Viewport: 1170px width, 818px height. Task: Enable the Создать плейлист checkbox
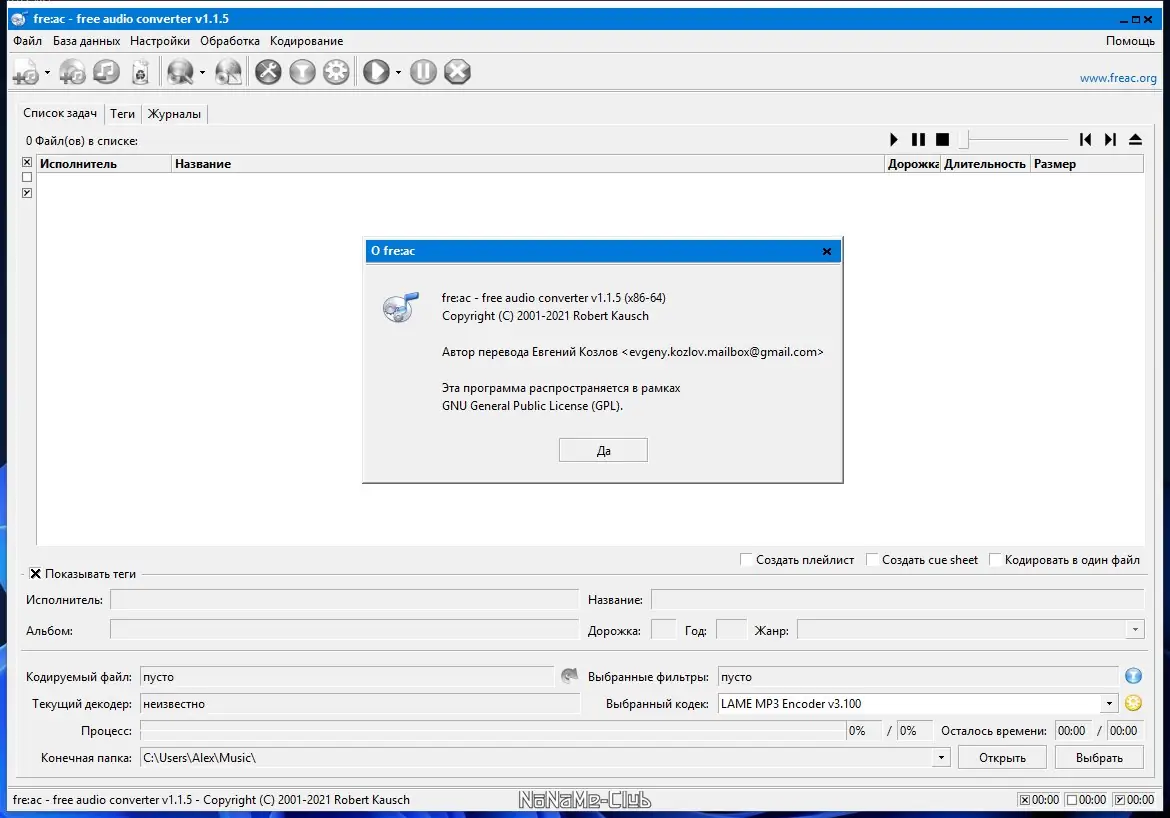point(745,560)
